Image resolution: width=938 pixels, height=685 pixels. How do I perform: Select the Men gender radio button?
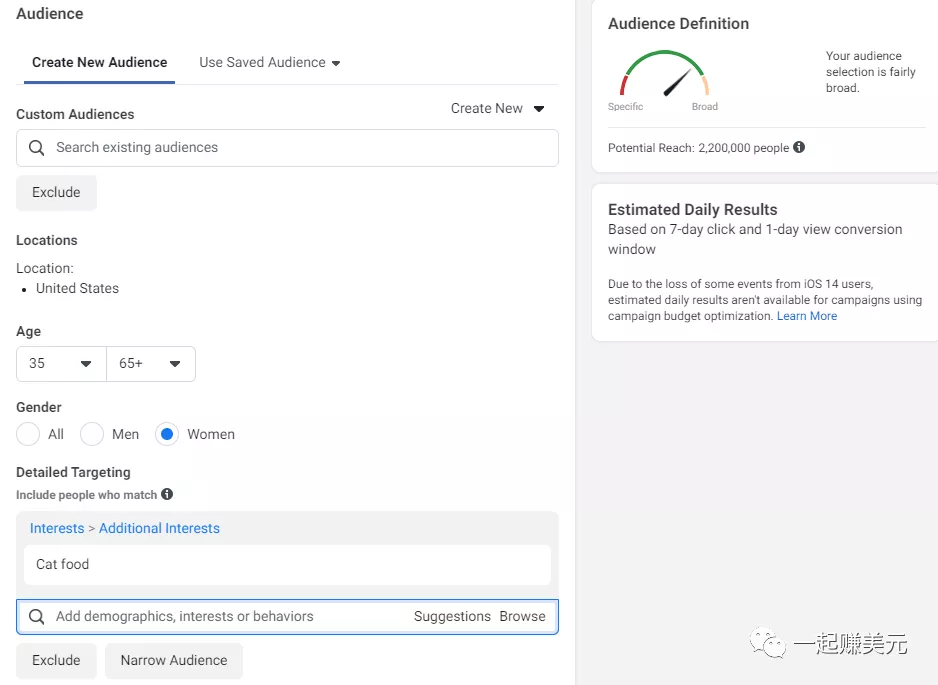pos(92,434)
